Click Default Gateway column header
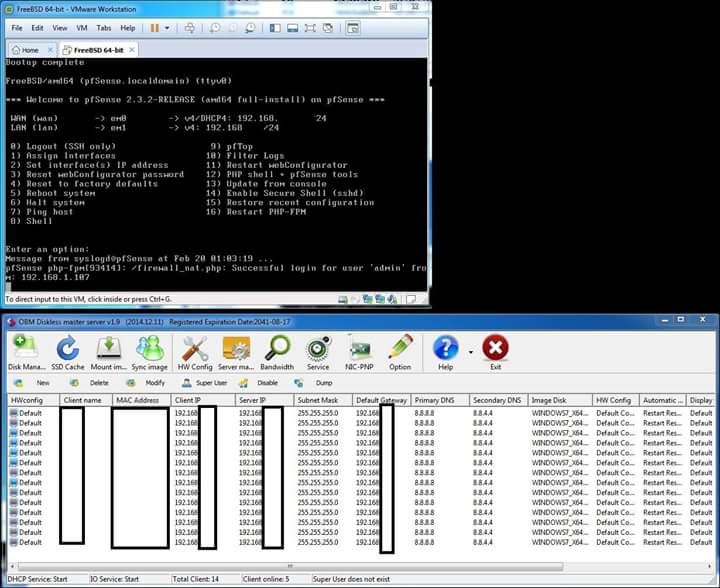 pyautogui.click(x=382, y=400)
